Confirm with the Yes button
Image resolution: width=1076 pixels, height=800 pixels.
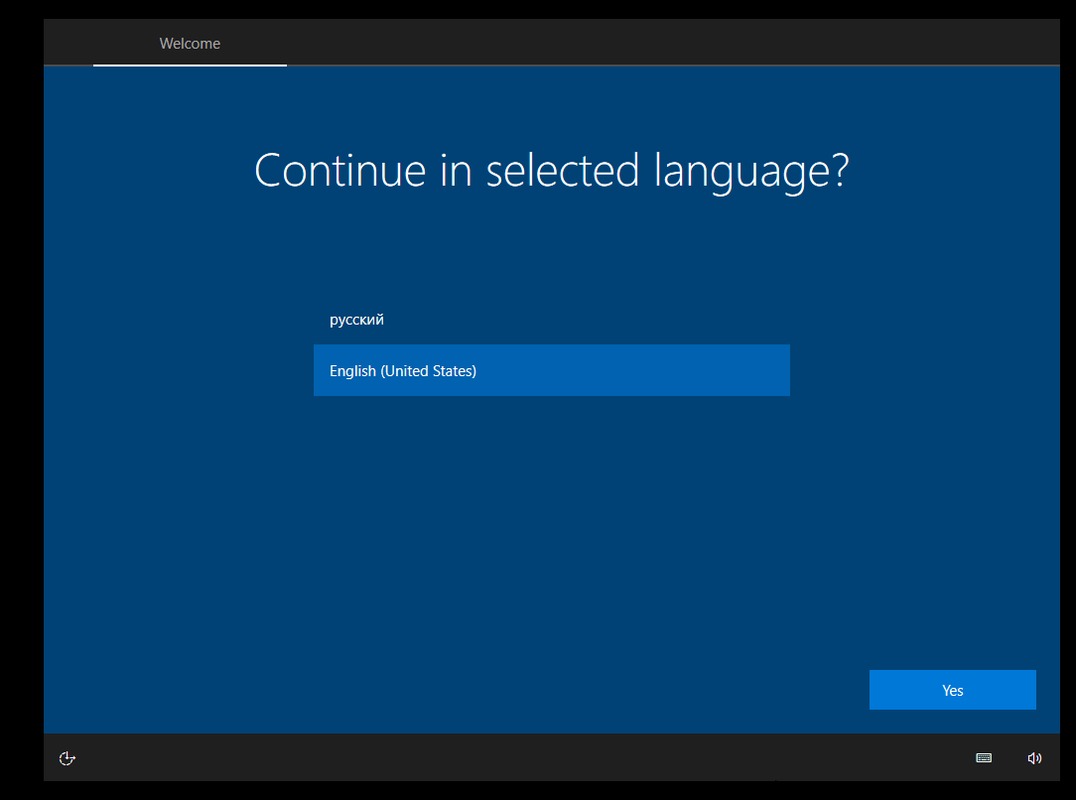(952, 690)
